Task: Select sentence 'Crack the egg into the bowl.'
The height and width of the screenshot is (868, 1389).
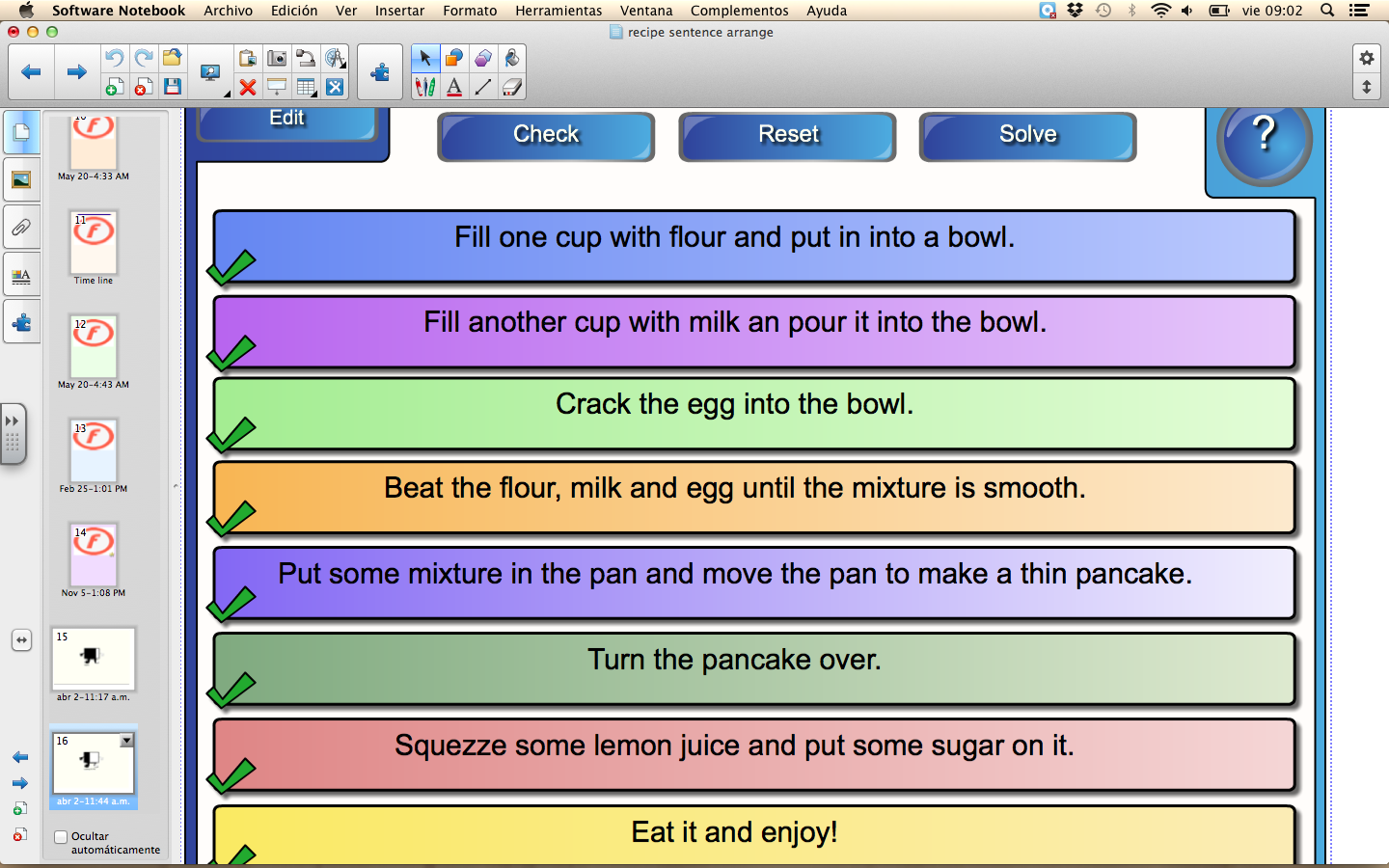Action: coord(753,414)
